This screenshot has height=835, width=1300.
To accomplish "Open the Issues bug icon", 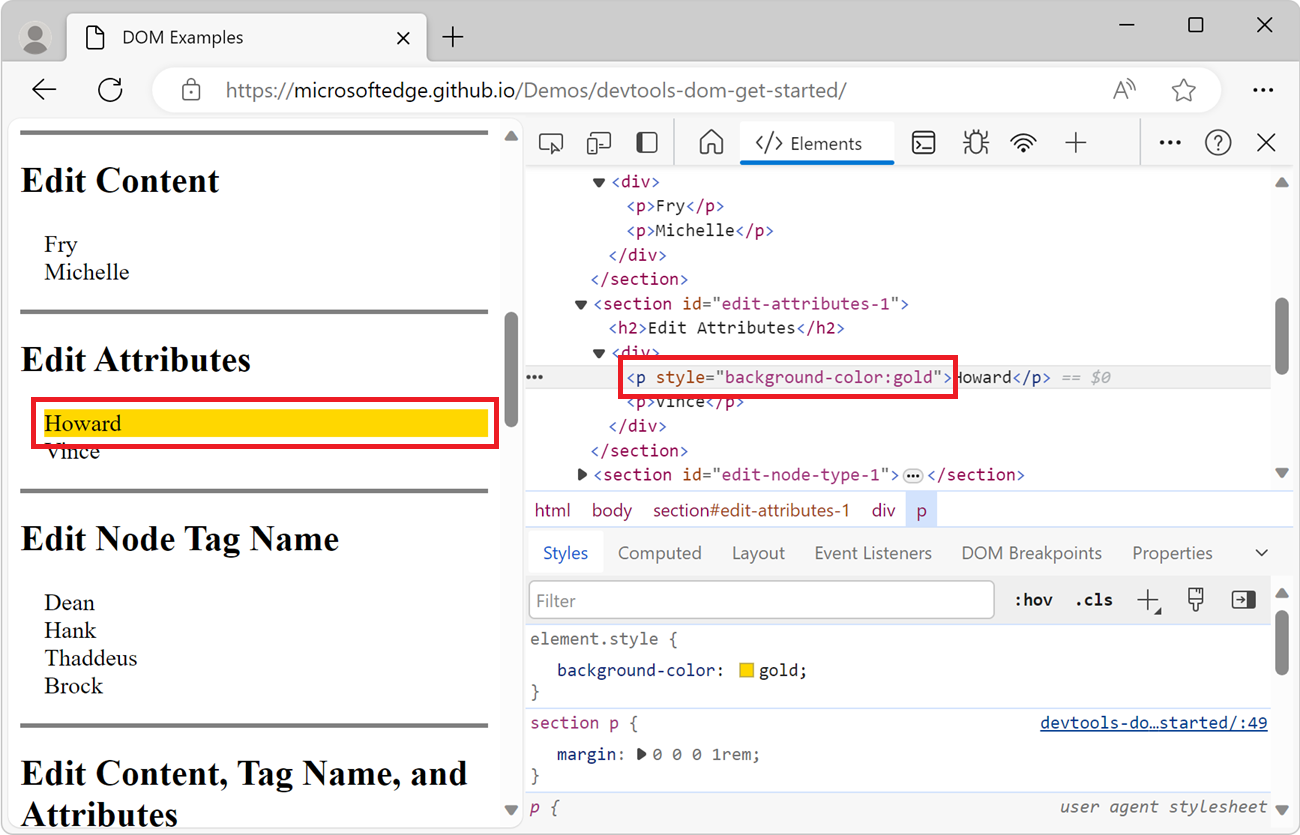I will [975, 142].
